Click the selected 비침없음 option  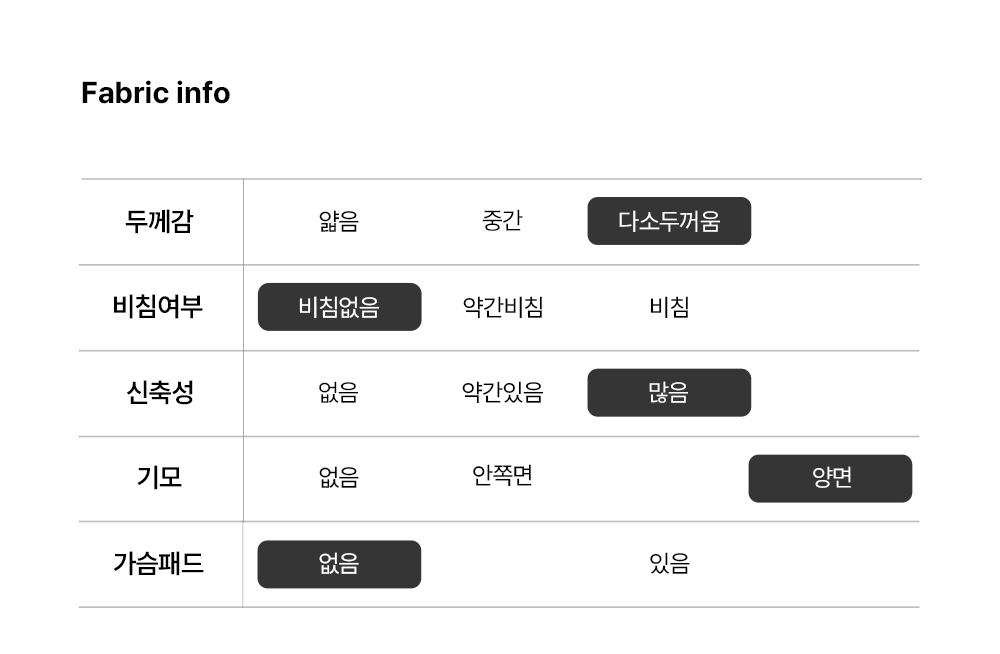point(339,307)
